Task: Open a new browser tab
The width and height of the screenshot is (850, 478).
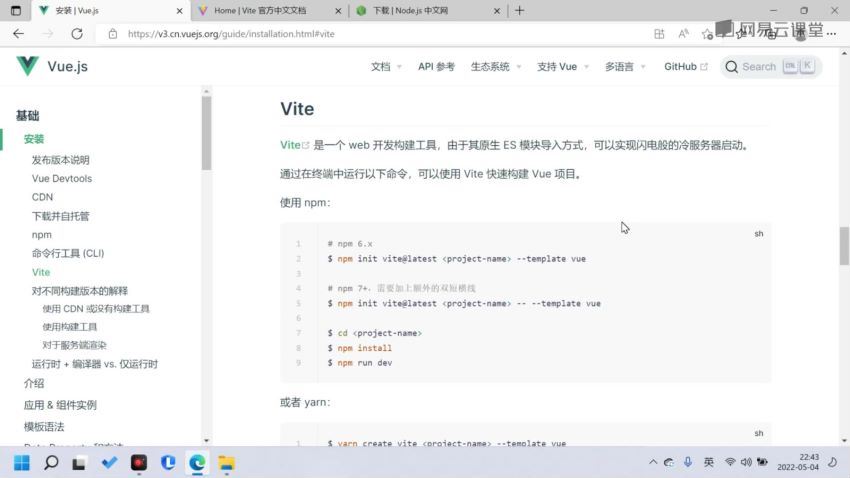Action: (x=519, y=11)
